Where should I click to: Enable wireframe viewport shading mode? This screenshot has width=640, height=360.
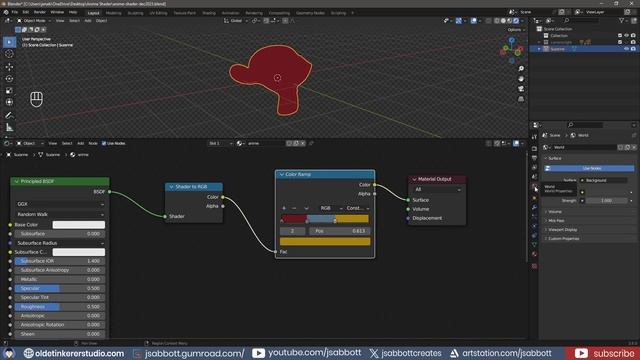[x=497, y=21]
